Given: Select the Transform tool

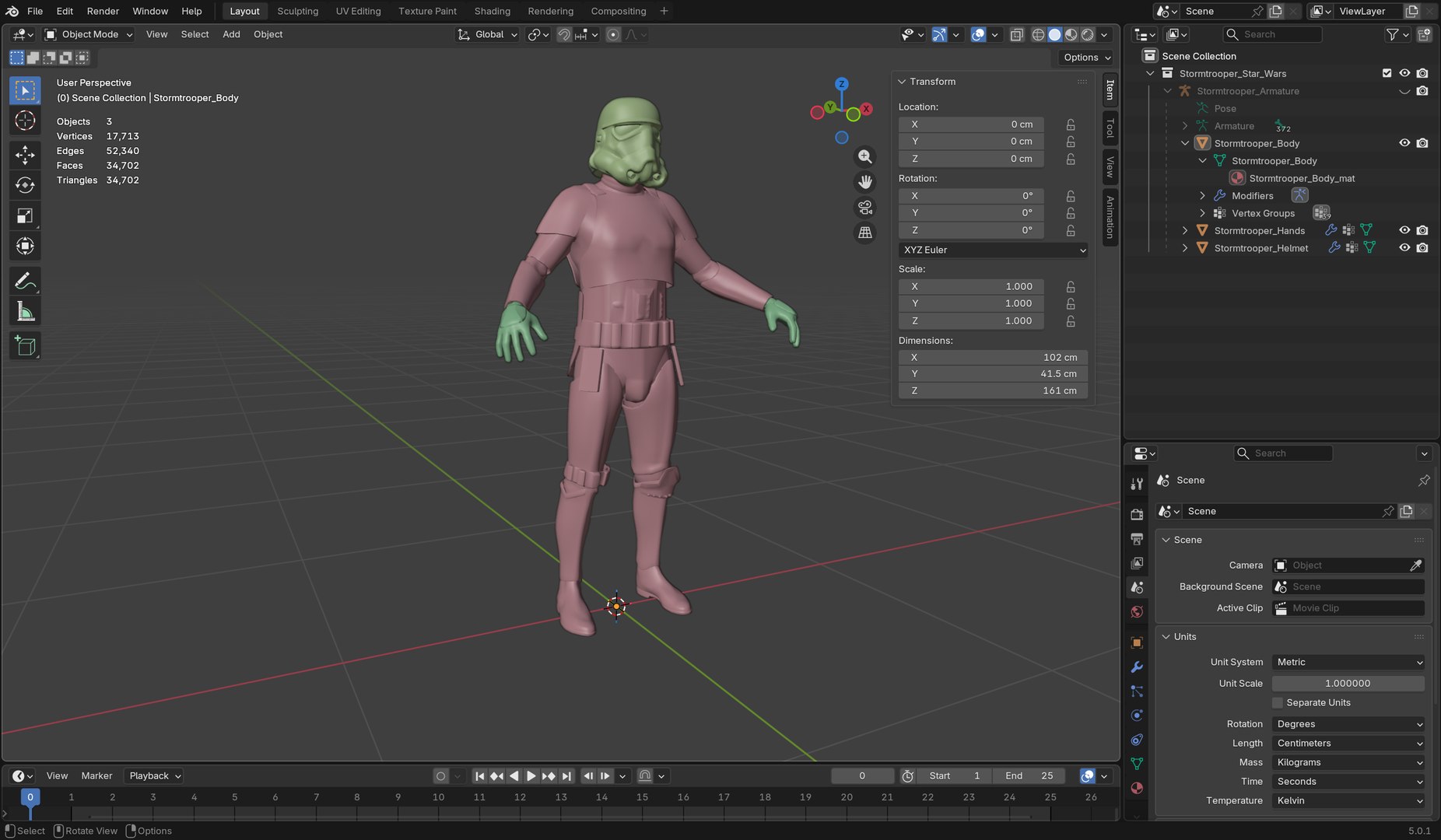Looking at the screenshot, I should pos(25,246).
